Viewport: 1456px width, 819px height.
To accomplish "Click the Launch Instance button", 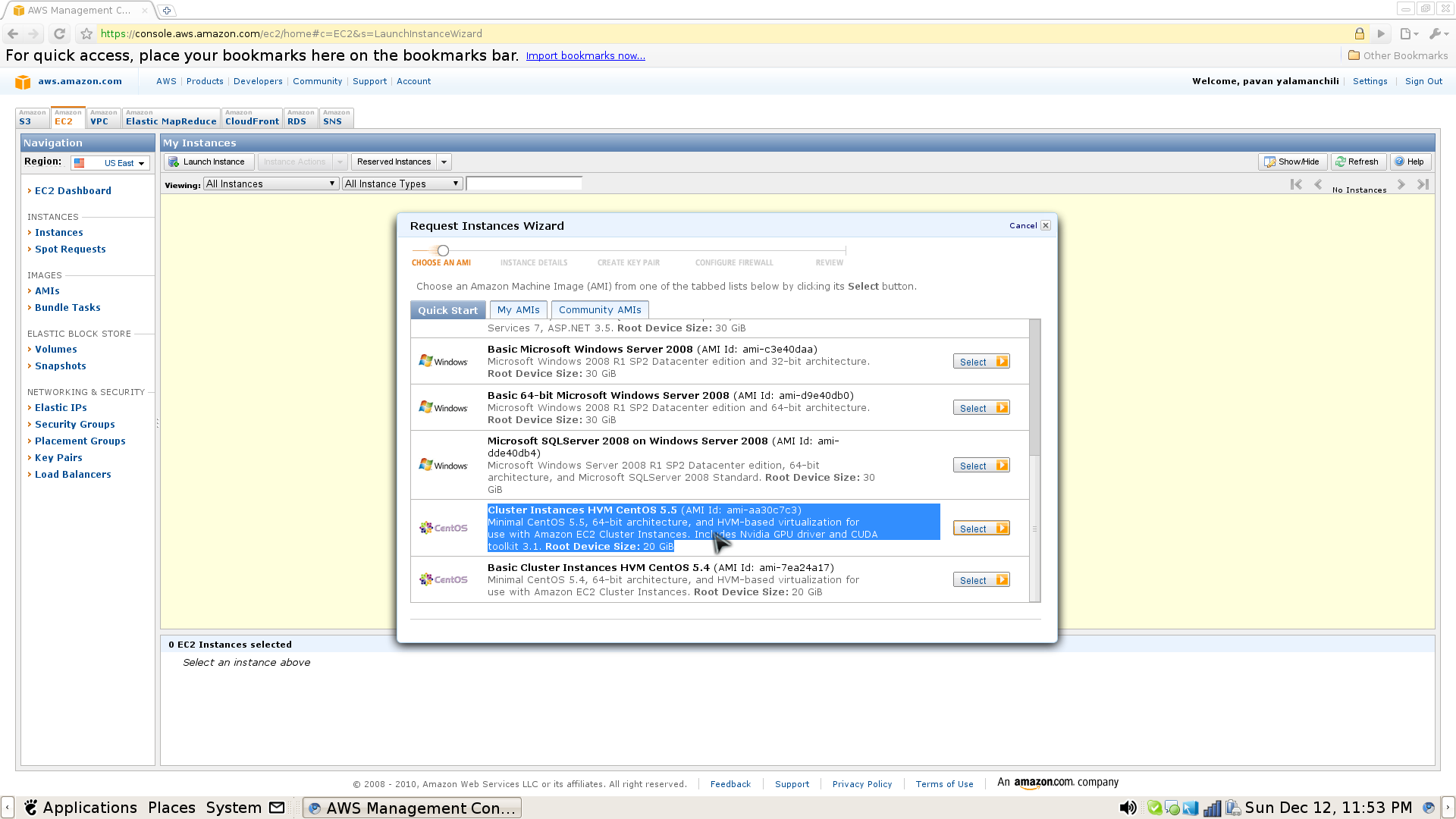I will (209, 162).
